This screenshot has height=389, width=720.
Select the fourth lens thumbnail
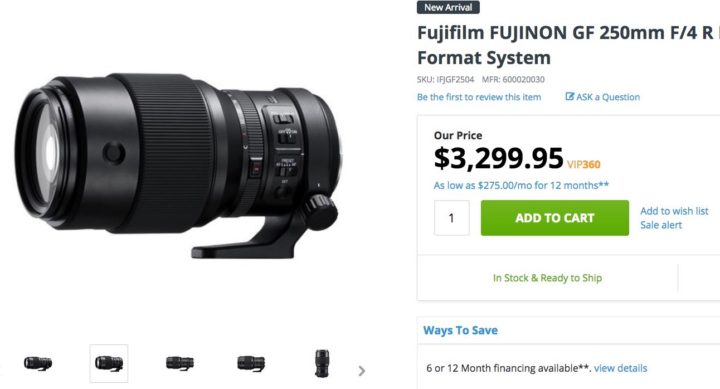click(251, 363)
